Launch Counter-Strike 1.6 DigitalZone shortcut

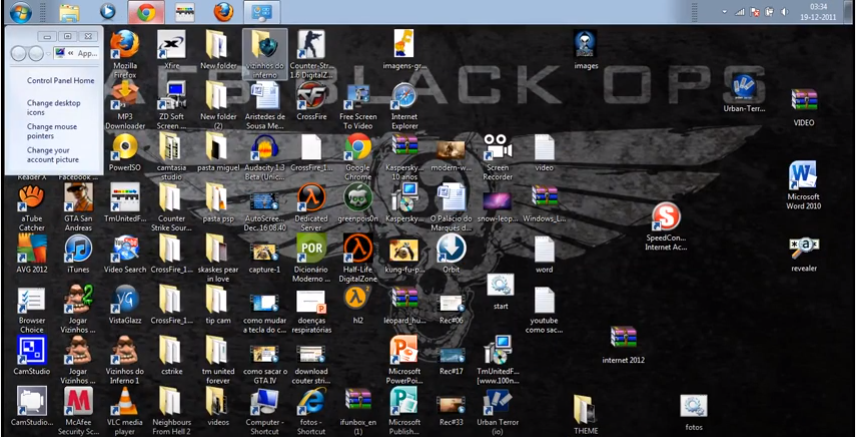(311, 54)
